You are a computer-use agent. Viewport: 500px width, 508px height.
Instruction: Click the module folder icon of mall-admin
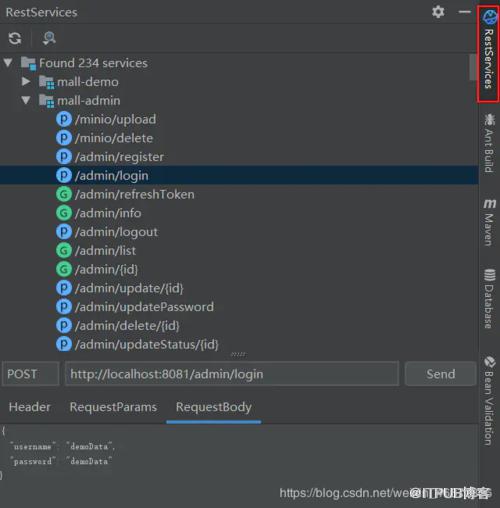46,101
